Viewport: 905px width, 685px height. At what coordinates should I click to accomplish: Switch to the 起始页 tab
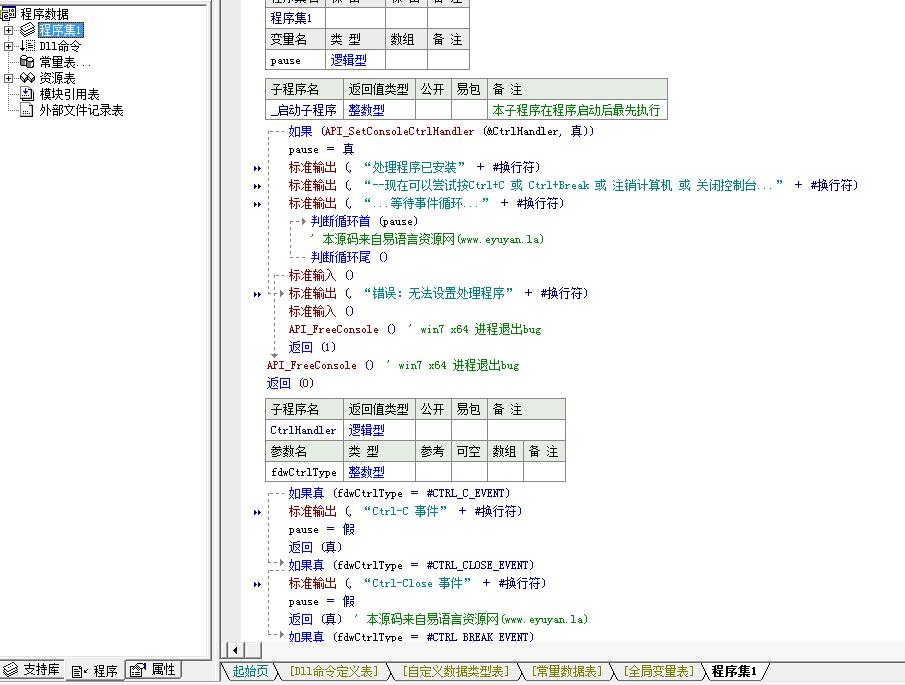click(250, 671)
